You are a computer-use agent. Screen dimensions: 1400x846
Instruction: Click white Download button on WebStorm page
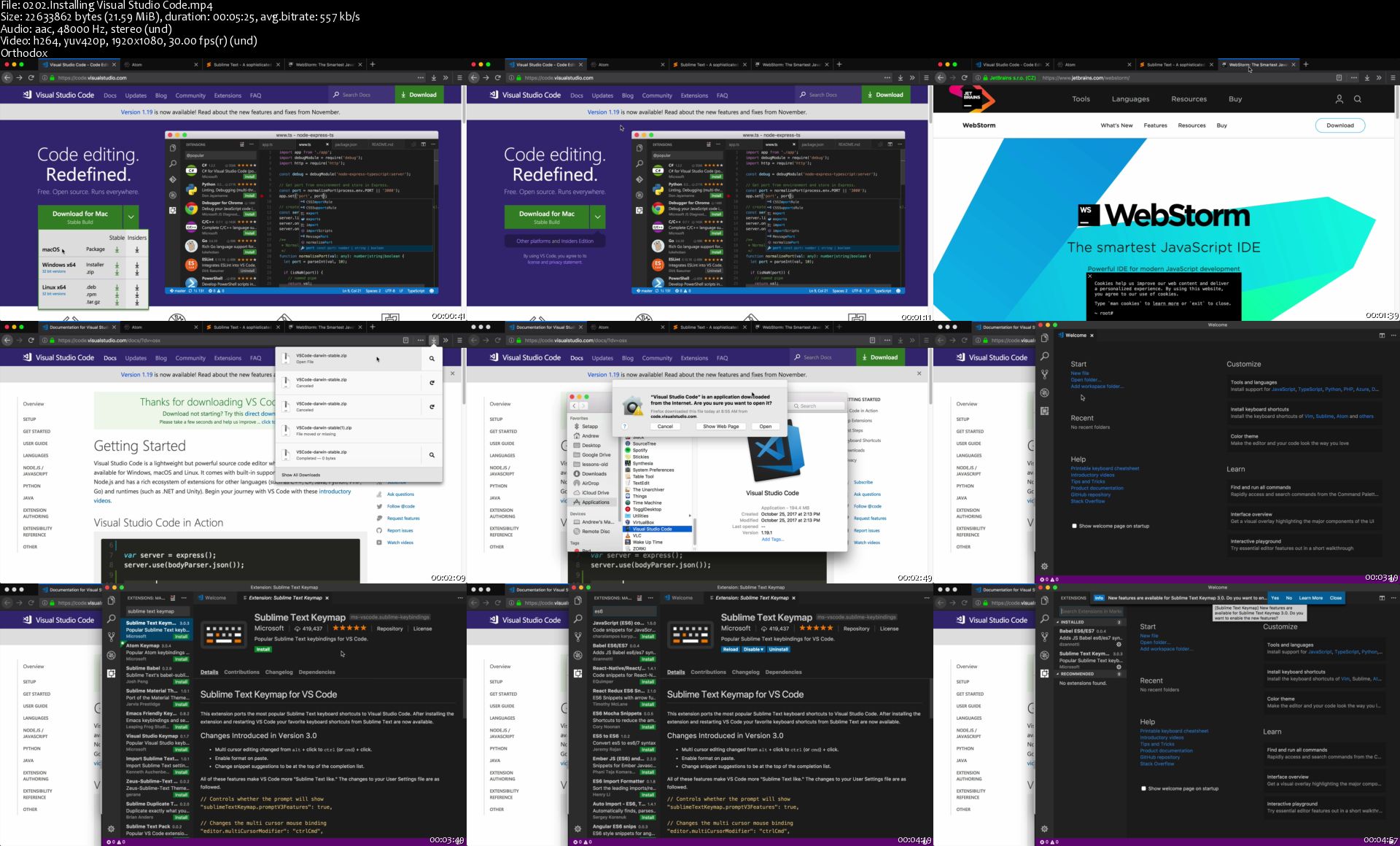[x=1340, y=125]
